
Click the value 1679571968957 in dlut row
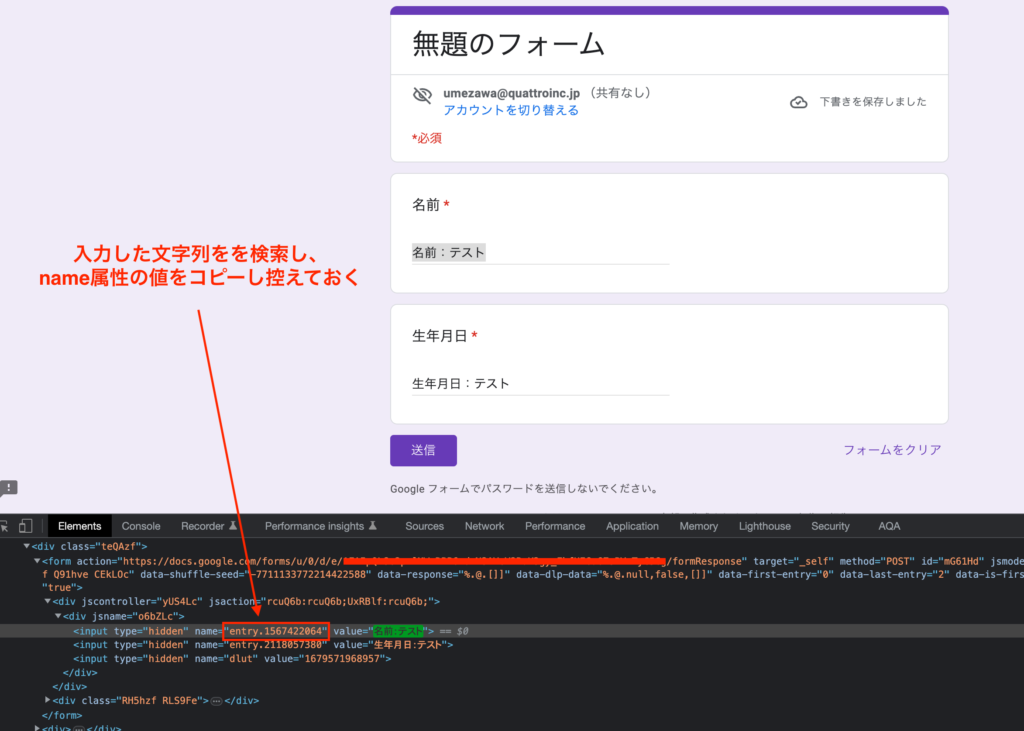coord(345,658)
